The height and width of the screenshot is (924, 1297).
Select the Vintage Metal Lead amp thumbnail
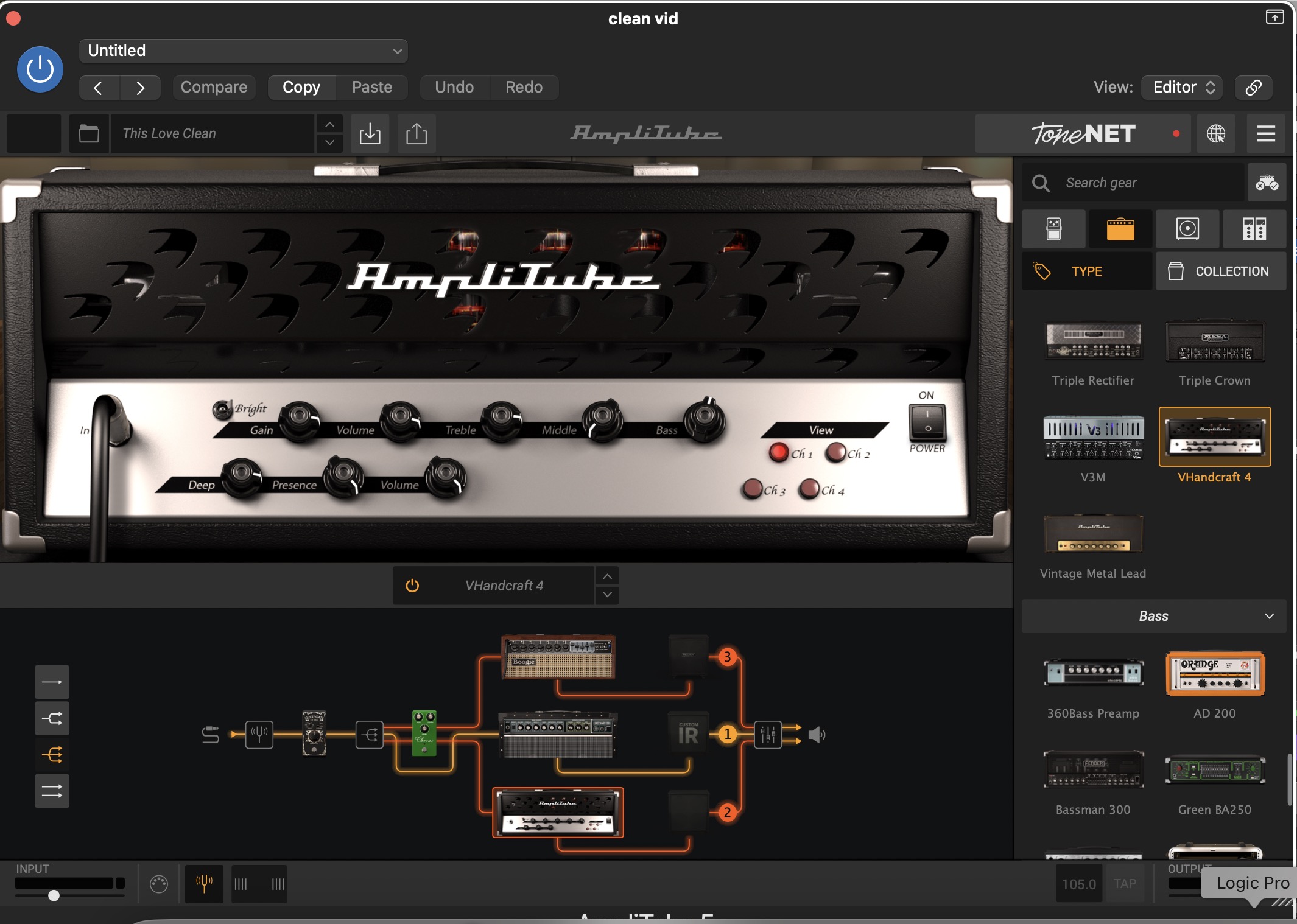click(1094, 534)
